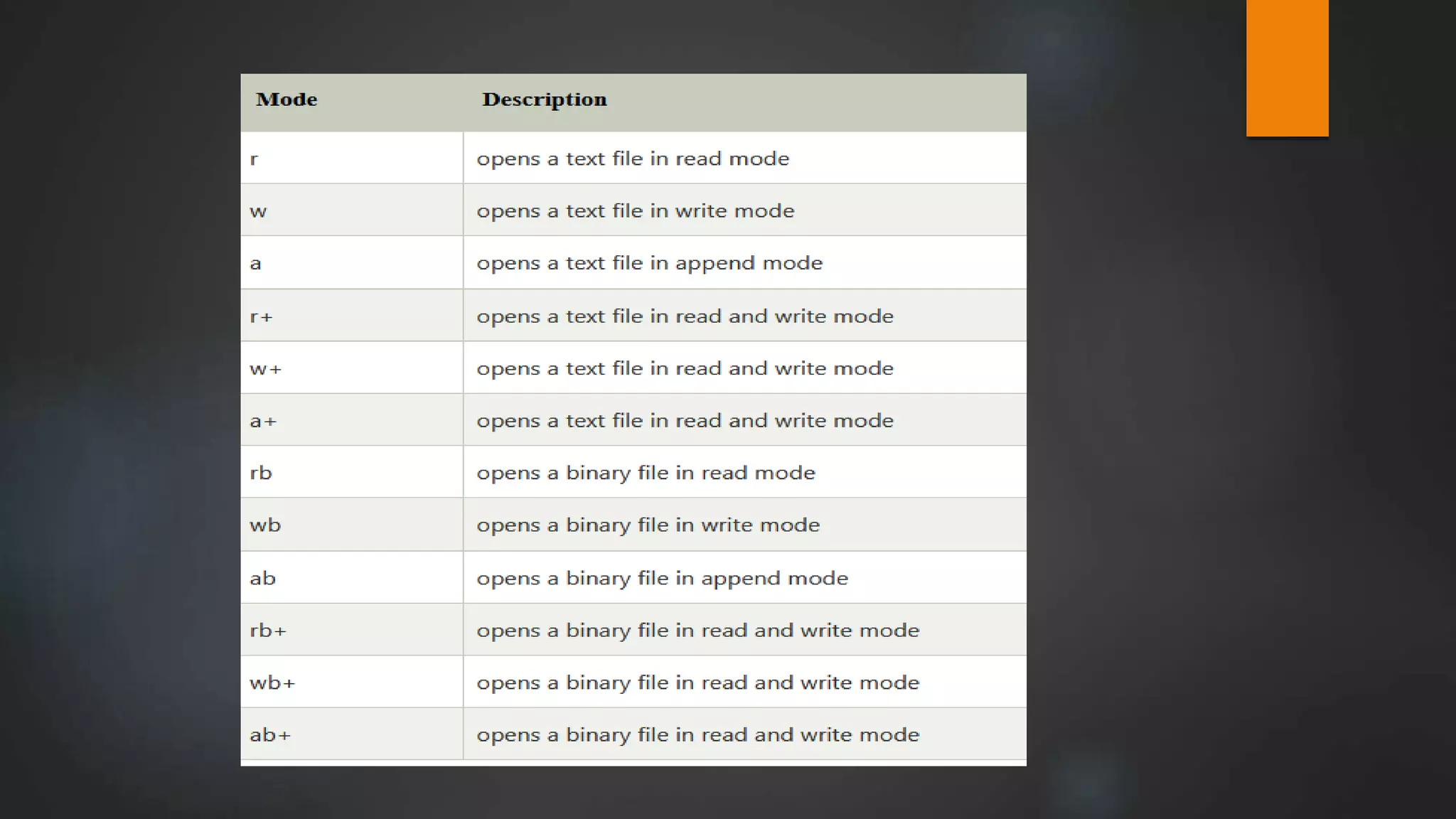Select the 'r' mode cell
The width and height of the screenshot is (1456, 819).
[x=254, y=159]
